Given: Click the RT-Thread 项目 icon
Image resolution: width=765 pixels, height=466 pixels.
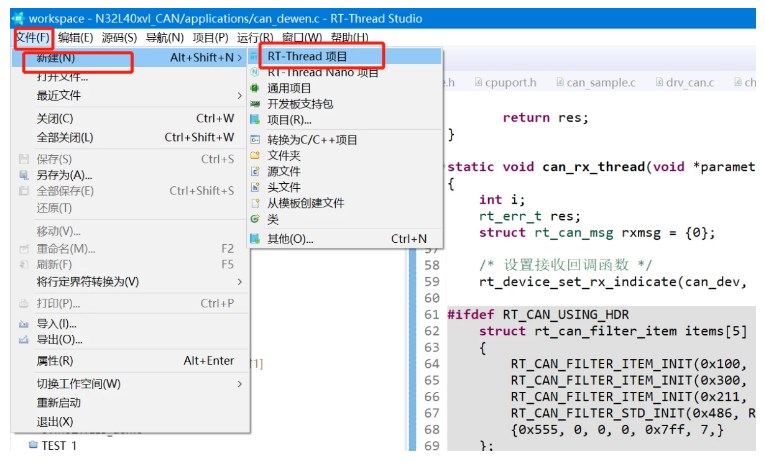Looking at the screenshot, I should [x=254, y=57].
